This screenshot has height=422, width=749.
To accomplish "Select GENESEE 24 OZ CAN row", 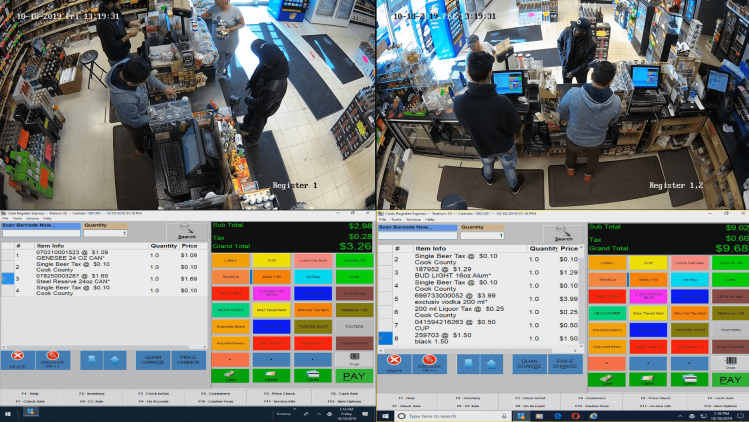I will [x=104, y=255].
